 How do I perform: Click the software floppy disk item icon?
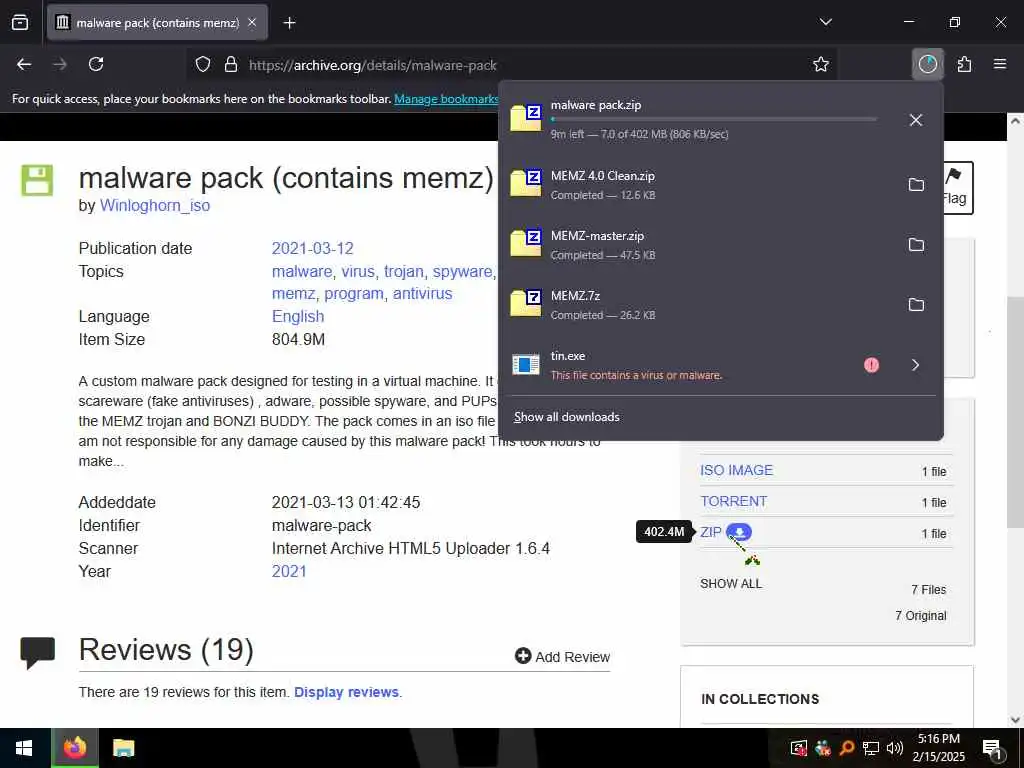37,180
